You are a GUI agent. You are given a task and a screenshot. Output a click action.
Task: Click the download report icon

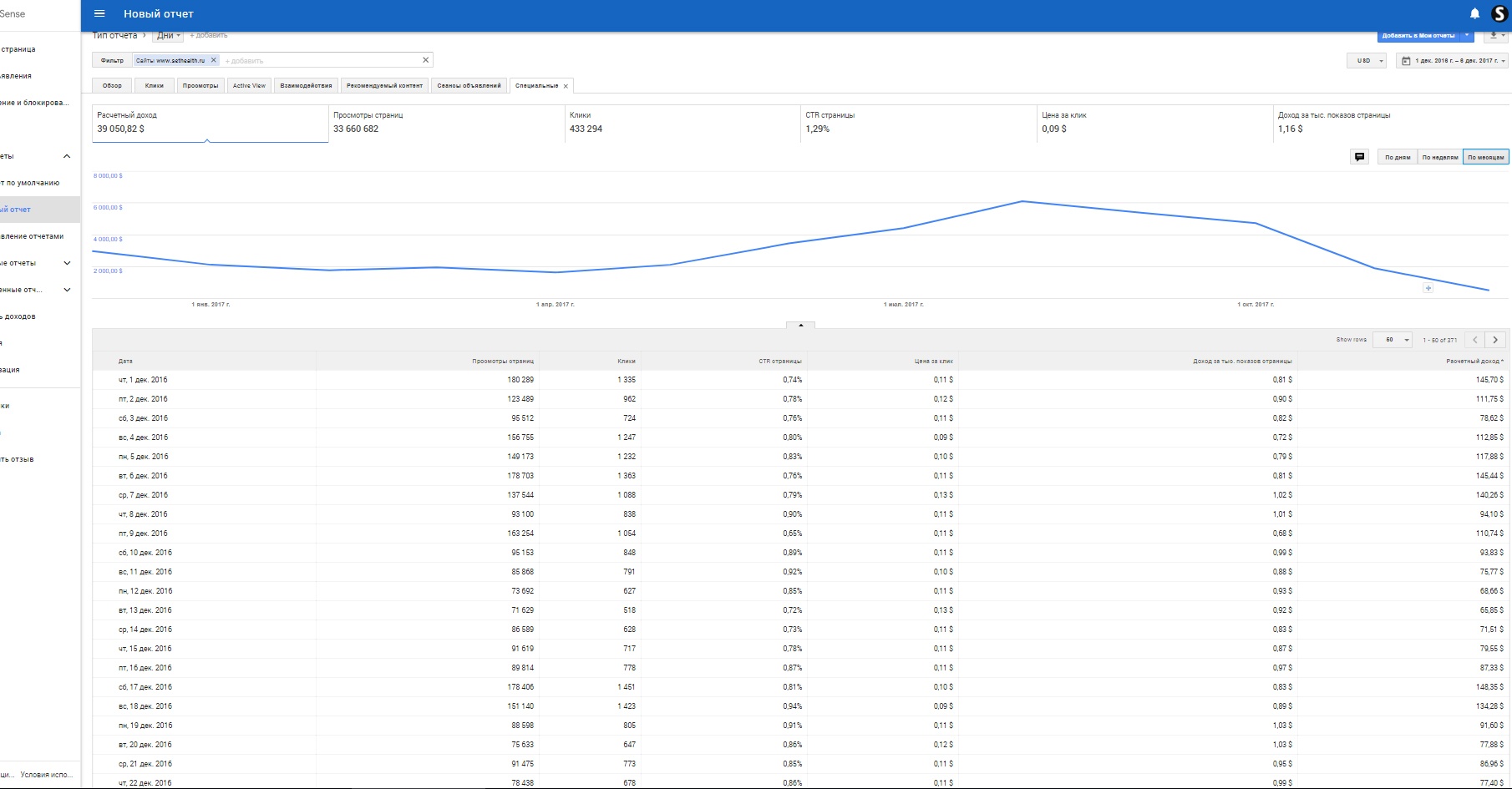pyautogui.click(x=1494, y=36)
